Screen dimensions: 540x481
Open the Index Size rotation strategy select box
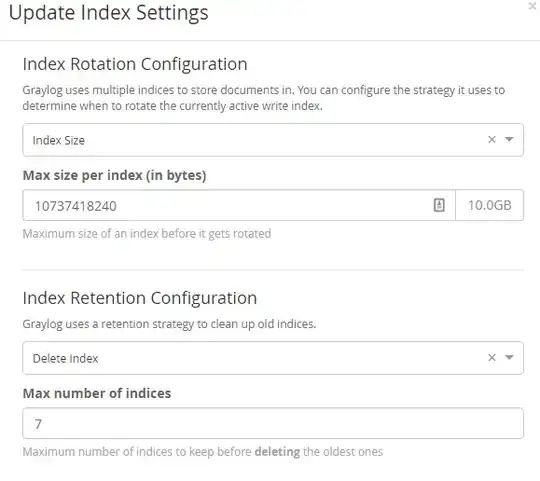[x=273, y=140]
